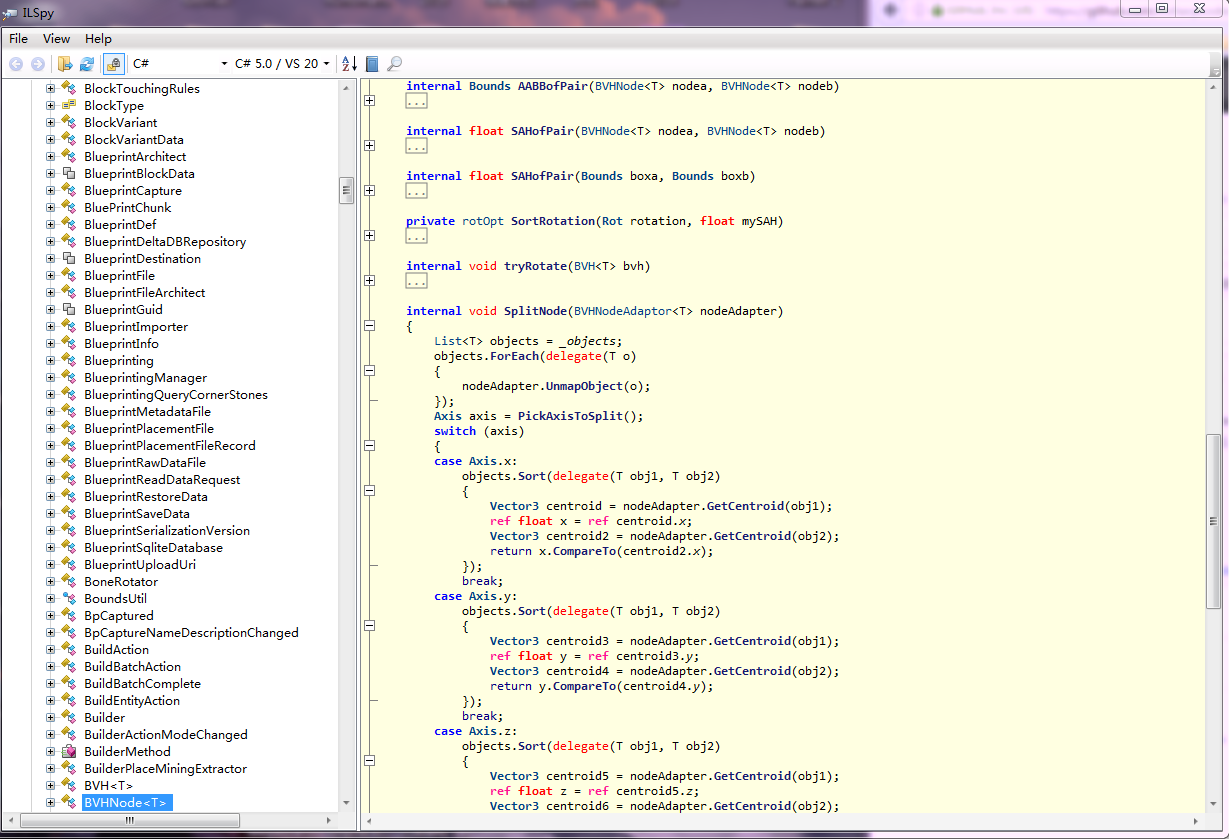Toggle showing internal types and members

point(114,64)
